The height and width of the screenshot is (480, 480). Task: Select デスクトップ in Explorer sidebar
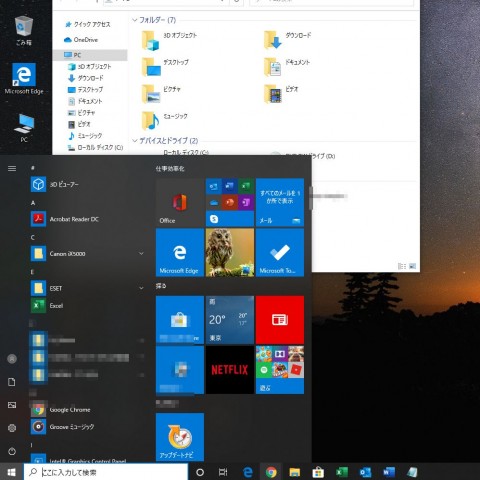[85, 89]
